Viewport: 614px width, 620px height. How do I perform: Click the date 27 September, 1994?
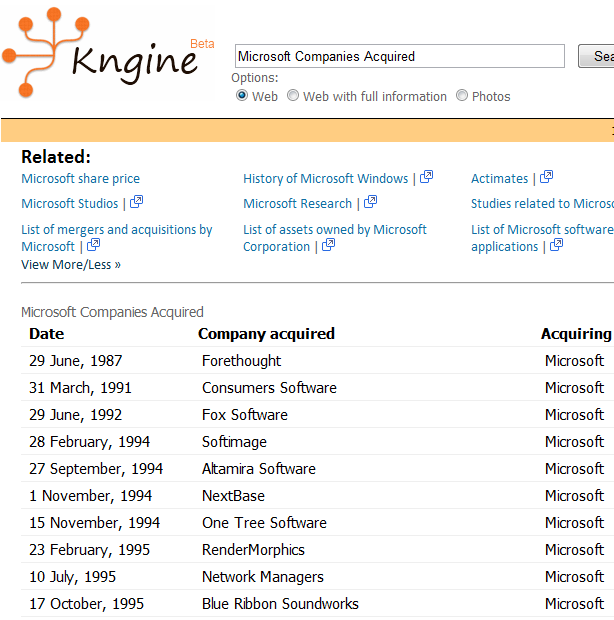(x=96, y=469)
